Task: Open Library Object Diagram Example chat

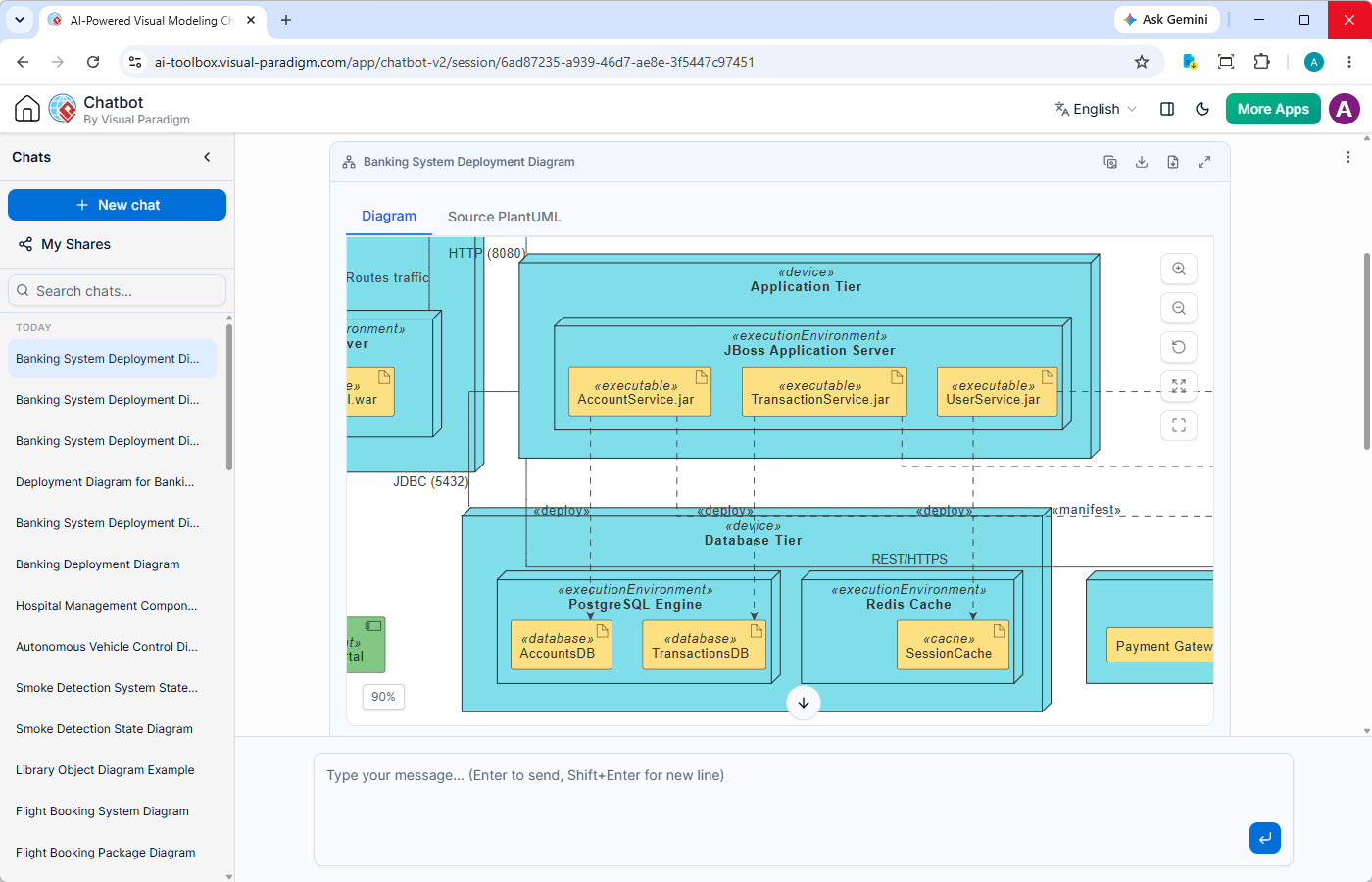Action: tap(112, 770)
